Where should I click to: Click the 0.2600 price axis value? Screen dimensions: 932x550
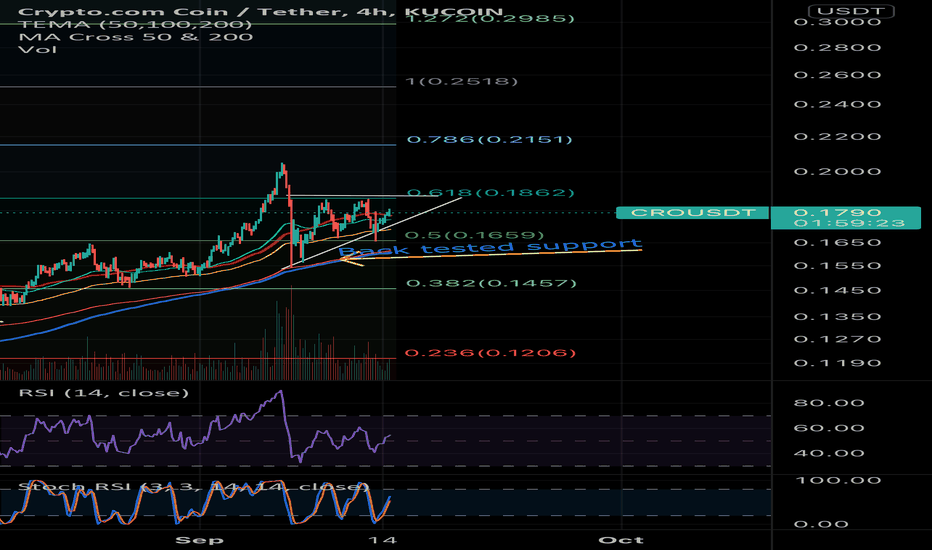[837, 75]
